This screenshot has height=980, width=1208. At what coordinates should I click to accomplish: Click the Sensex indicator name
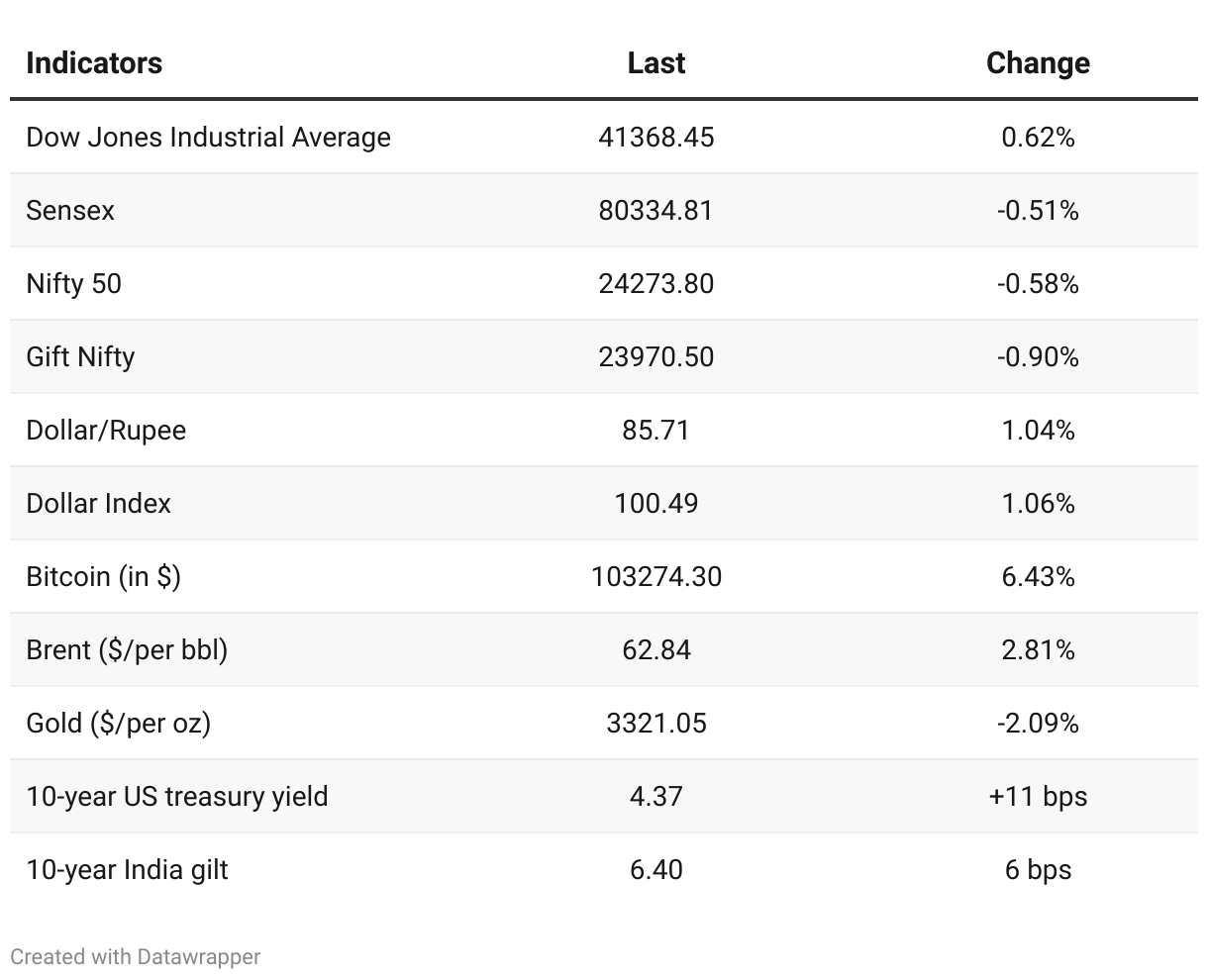pyautogui.click(x=70, y=210)
